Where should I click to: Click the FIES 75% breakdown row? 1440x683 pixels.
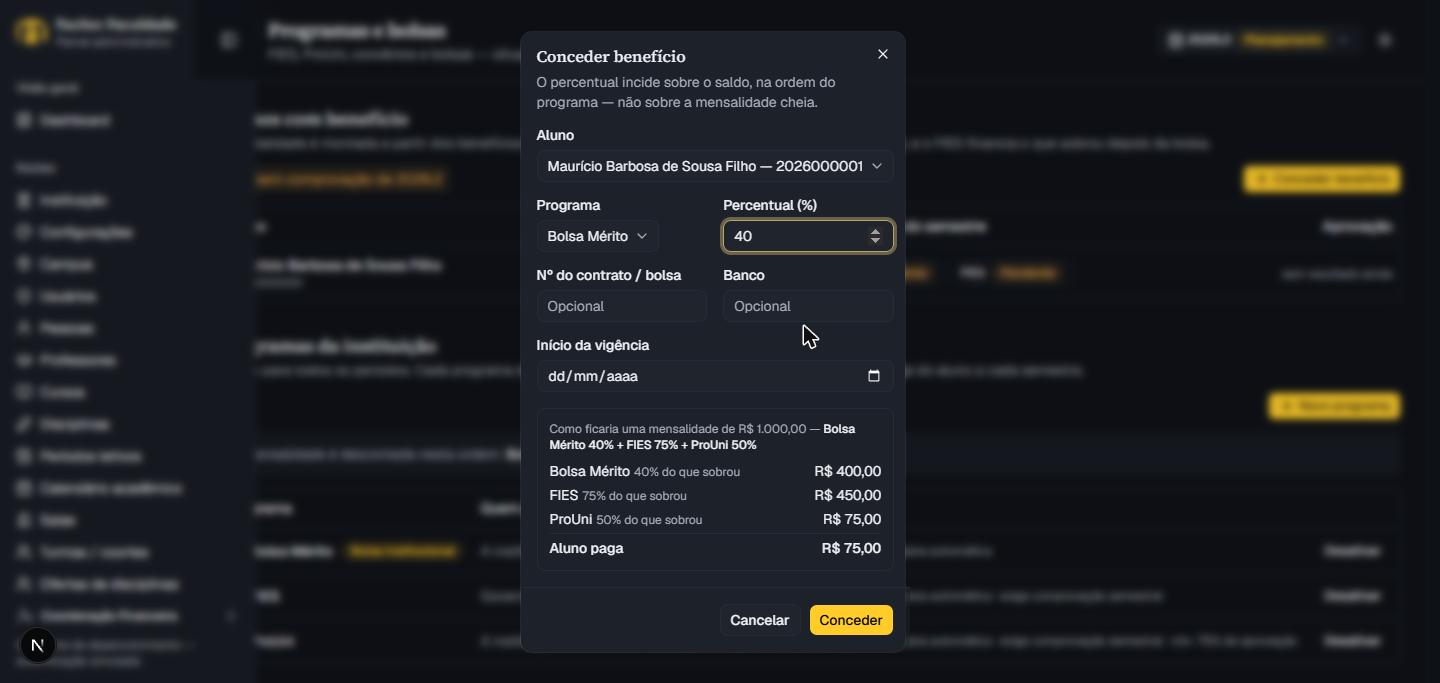point(715,495)
